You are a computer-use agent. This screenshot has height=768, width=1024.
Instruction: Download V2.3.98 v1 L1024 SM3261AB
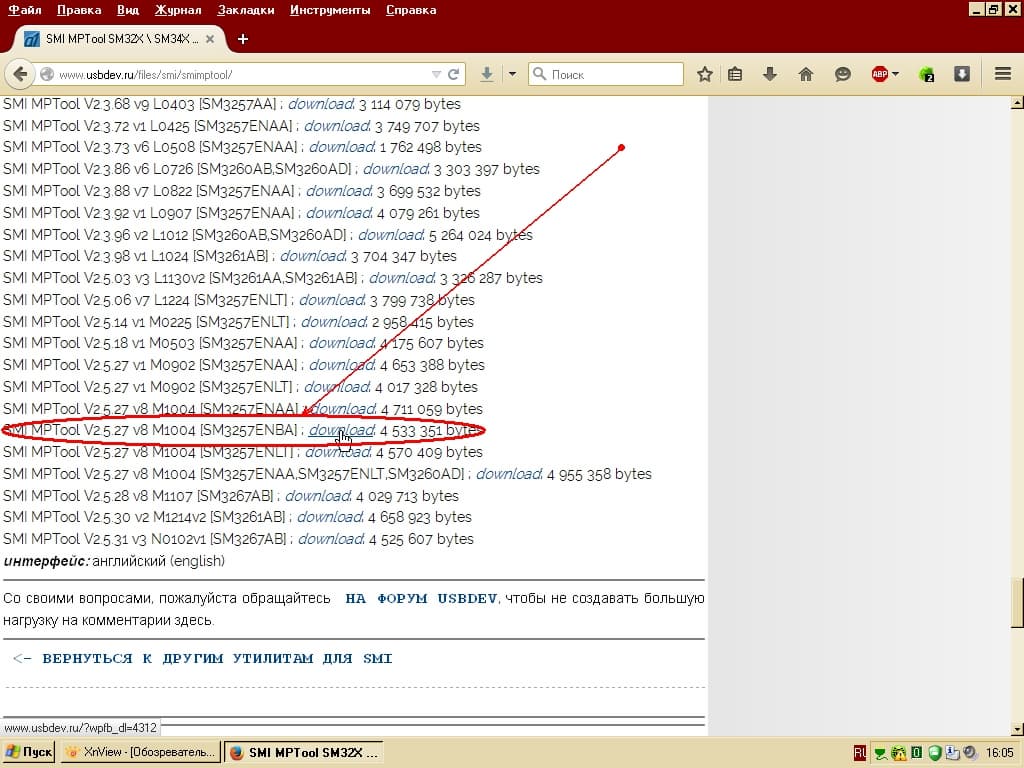click(x=313, y=256)
